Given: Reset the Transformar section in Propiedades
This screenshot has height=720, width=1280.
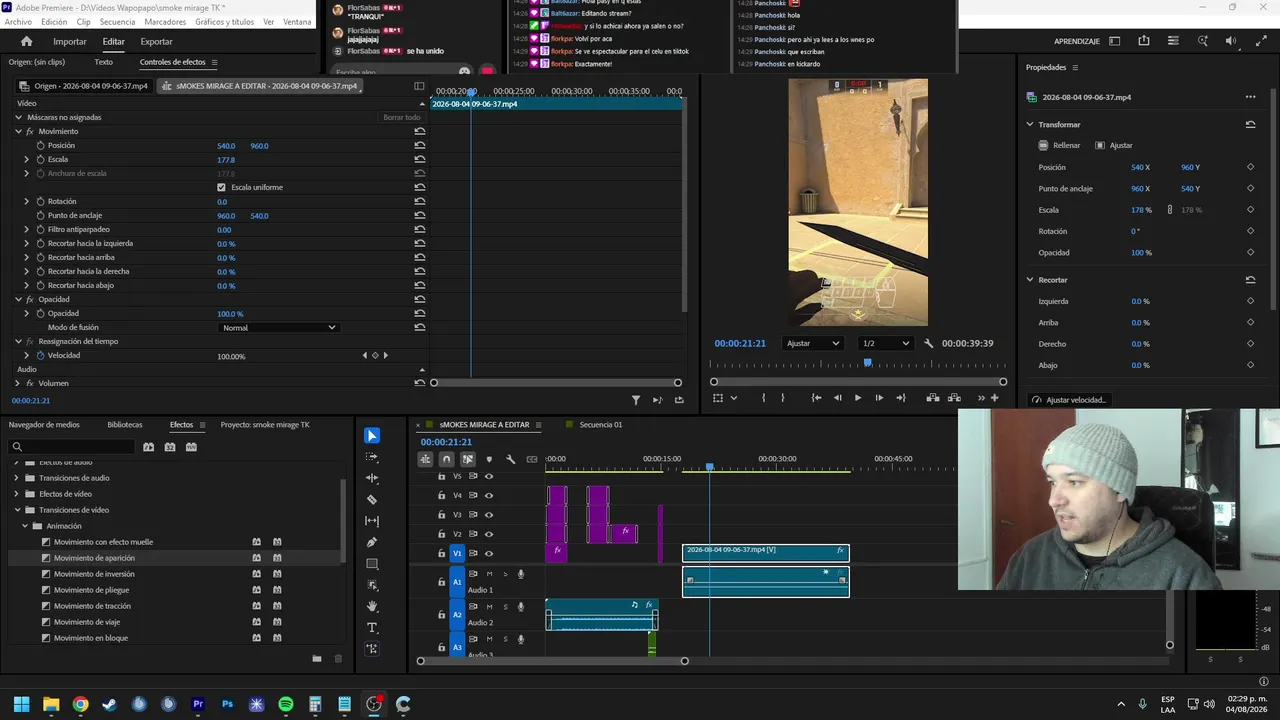Looking at the screenshot, I should click(1250, 124).
